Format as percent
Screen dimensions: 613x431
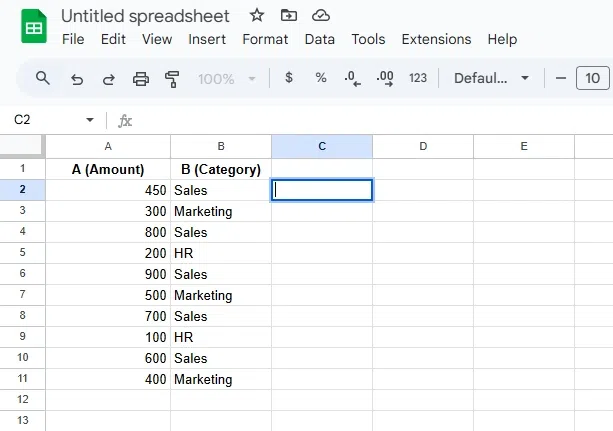(321, 78)
